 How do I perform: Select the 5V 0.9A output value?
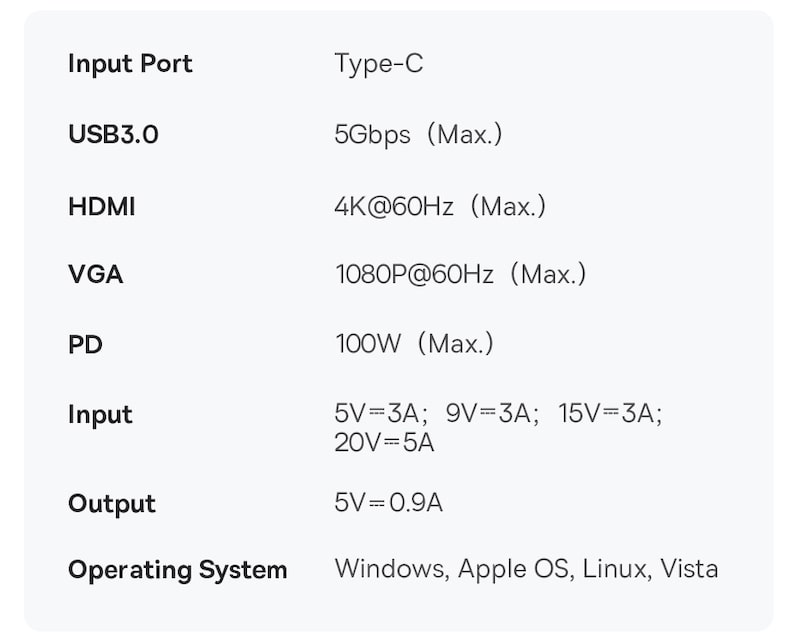tap(388, 503)
